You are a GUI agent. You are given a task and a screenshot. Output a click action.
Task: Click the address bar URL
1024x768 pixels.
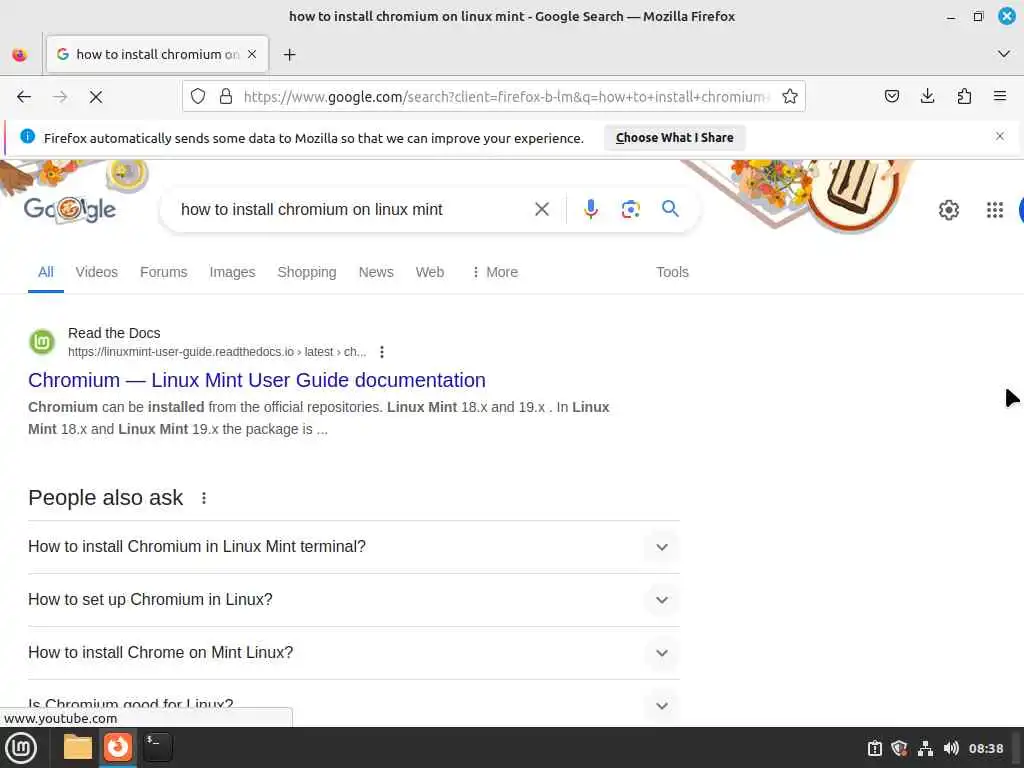tap(507, 97)
